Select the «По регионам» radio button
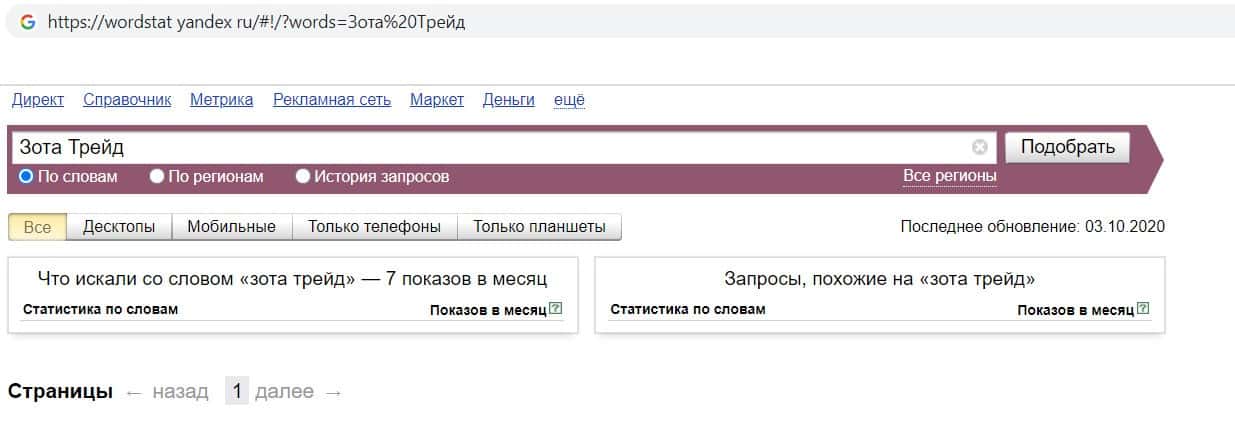 [x=157, y=177]
